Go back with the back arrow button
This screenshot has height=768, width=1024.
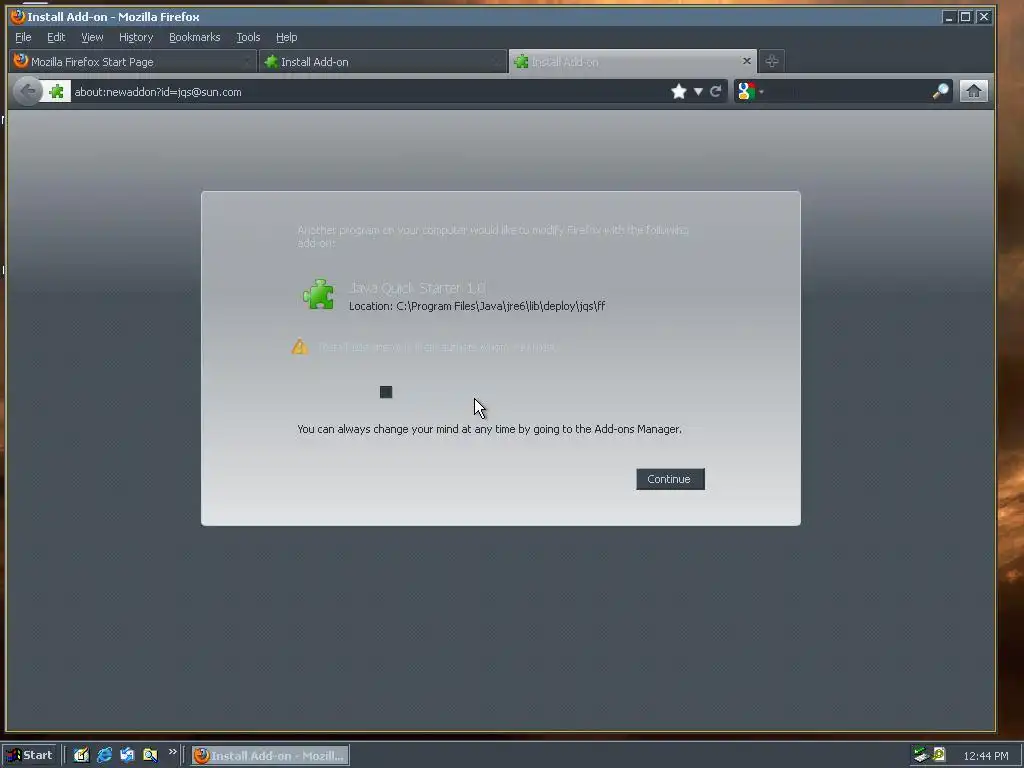coord(27,91)
